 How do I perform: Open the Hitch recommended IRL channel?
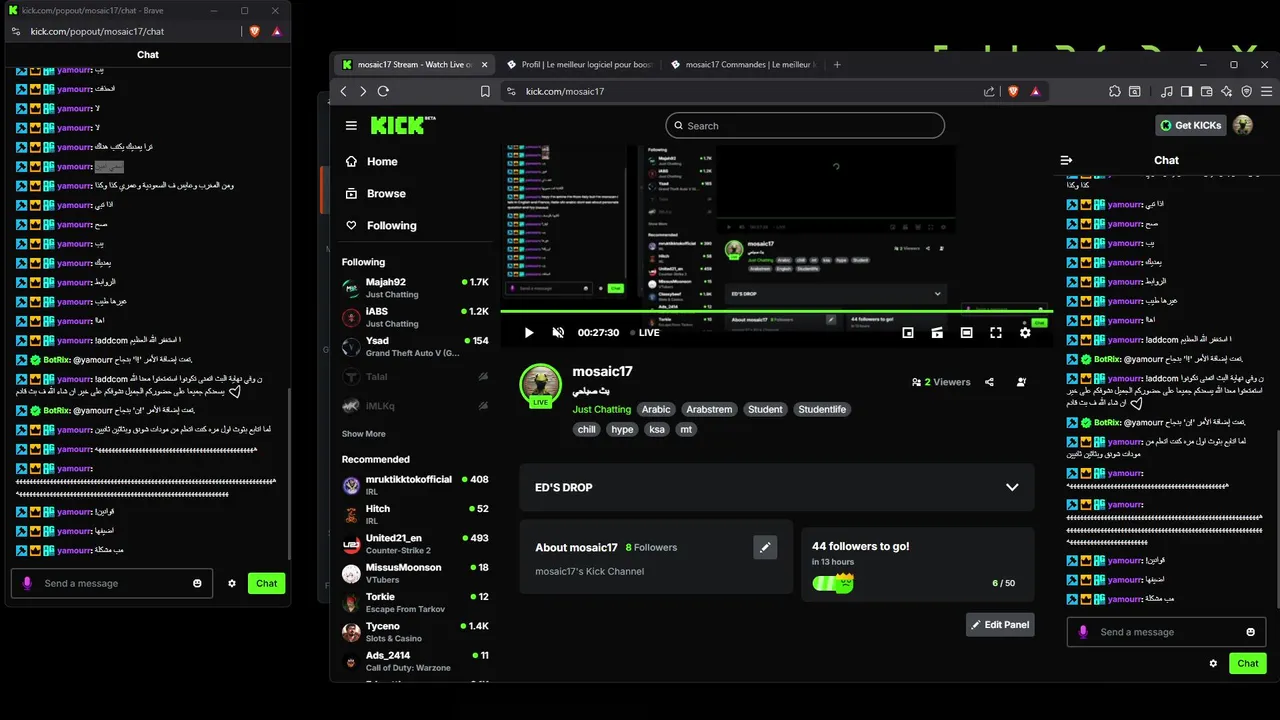tap(415, 514)
